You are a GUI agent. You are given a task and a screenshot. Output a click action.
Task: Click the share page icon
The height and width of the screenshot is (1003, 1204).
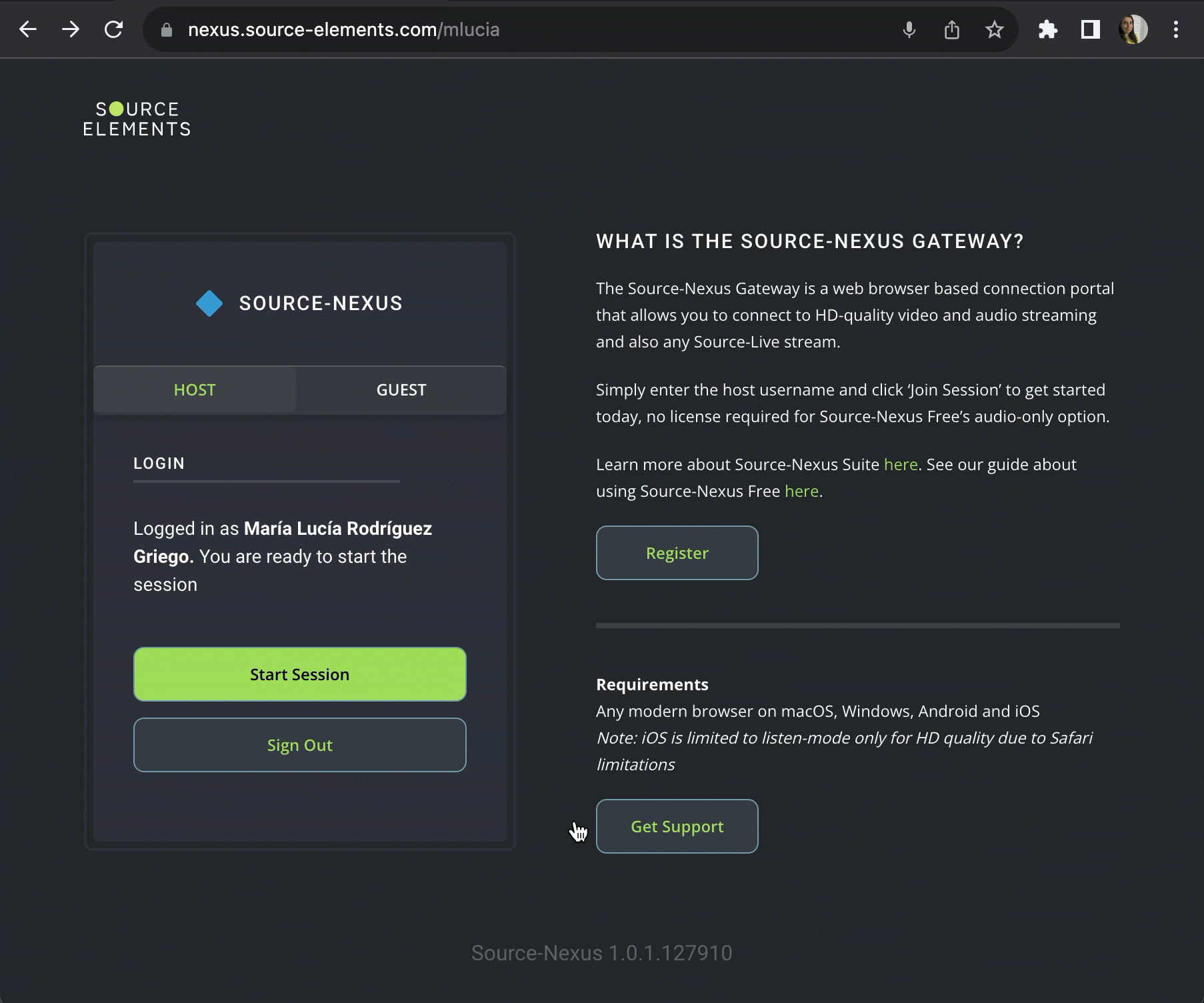[952, 30]
